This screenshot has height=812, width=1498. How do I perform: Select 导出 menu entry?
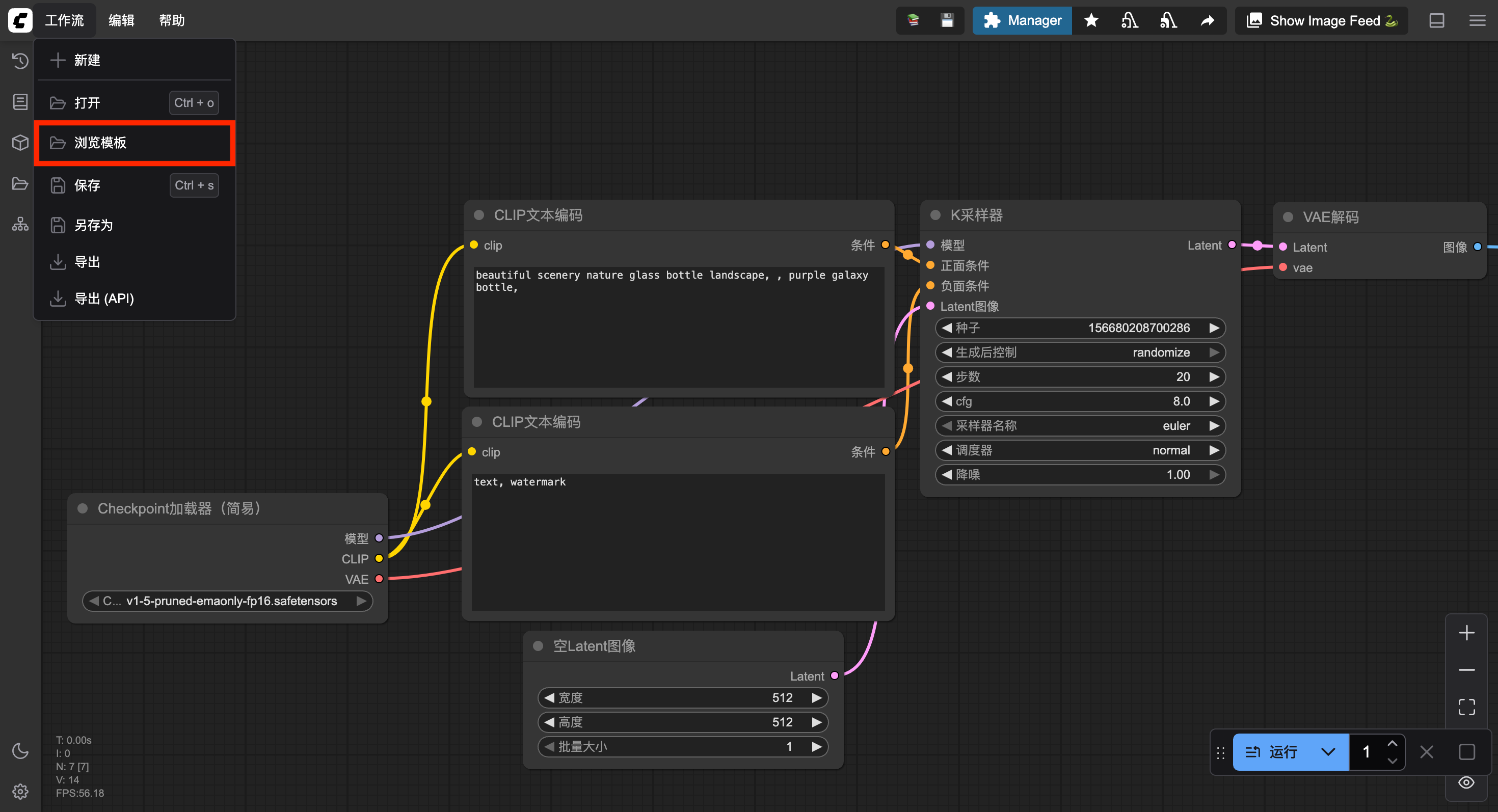pos(135,261)
